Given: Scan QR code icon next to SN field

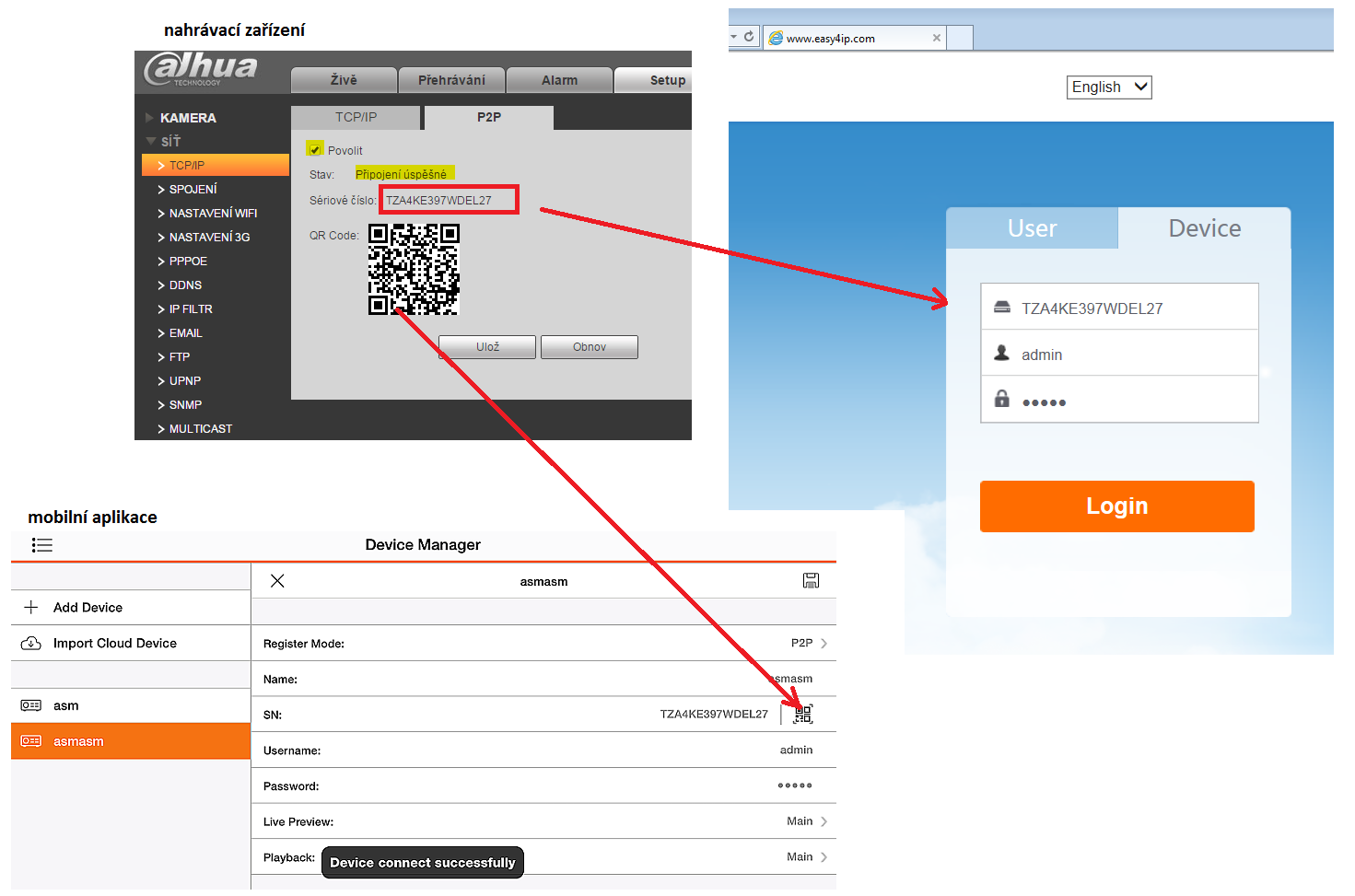Looking at the screenshot, I should pos(803,714).
